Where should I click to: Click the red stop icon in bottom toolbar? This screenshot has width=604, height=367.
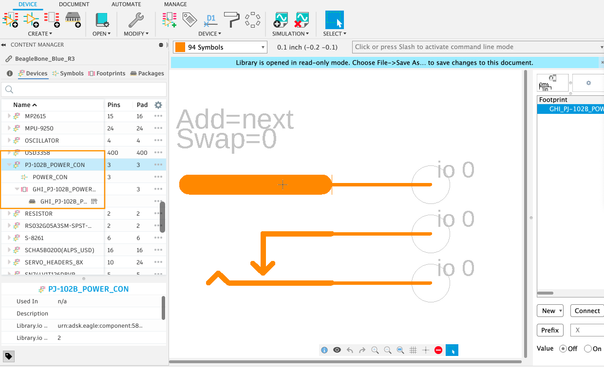tap(438, 350)
